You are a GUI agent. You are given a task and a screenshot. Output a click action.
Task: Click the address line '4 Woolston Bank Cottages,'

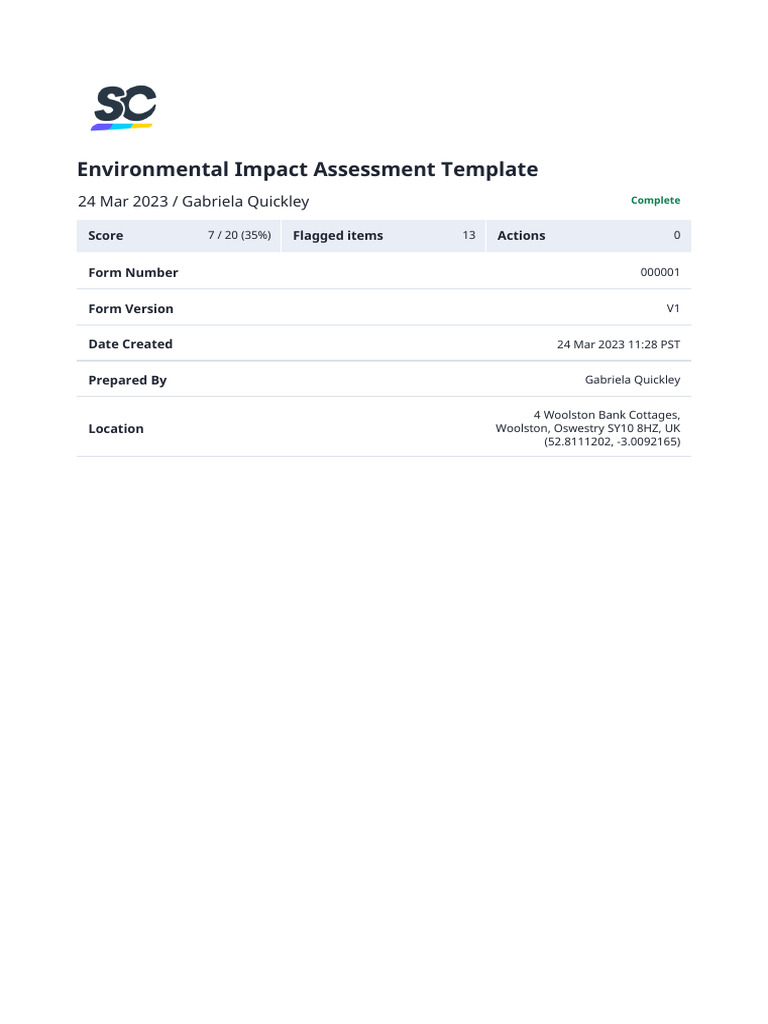tap(607, 415)
